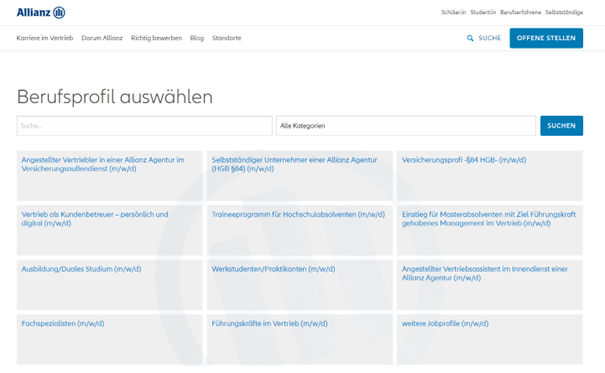Focus the Suche text input field
Screen dimensions: 605x373
pyautogui.click(x=144, y=126)
